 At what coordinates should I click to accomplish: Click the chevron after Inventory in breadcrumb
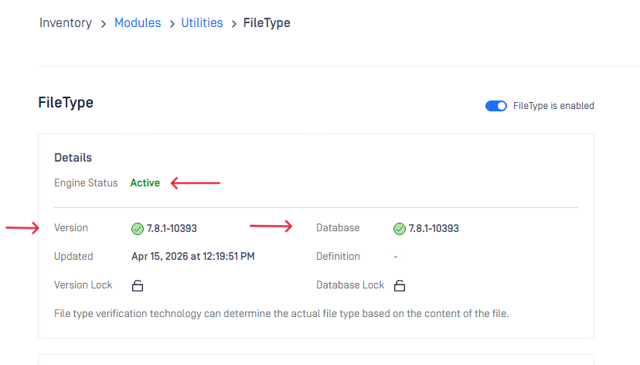click(x=103, y=24)
